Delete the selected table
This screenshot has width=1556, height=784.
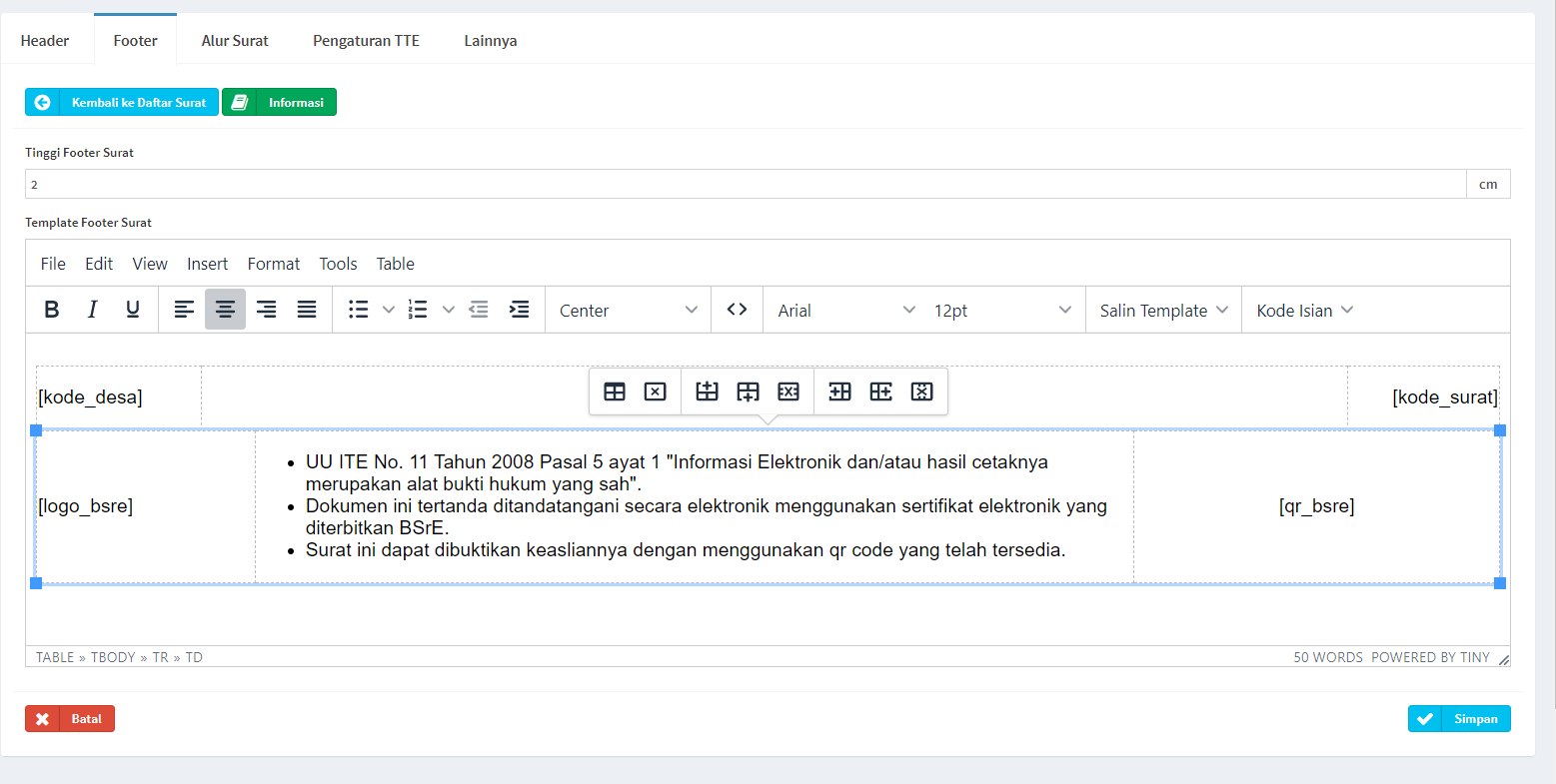pos(655,391)
